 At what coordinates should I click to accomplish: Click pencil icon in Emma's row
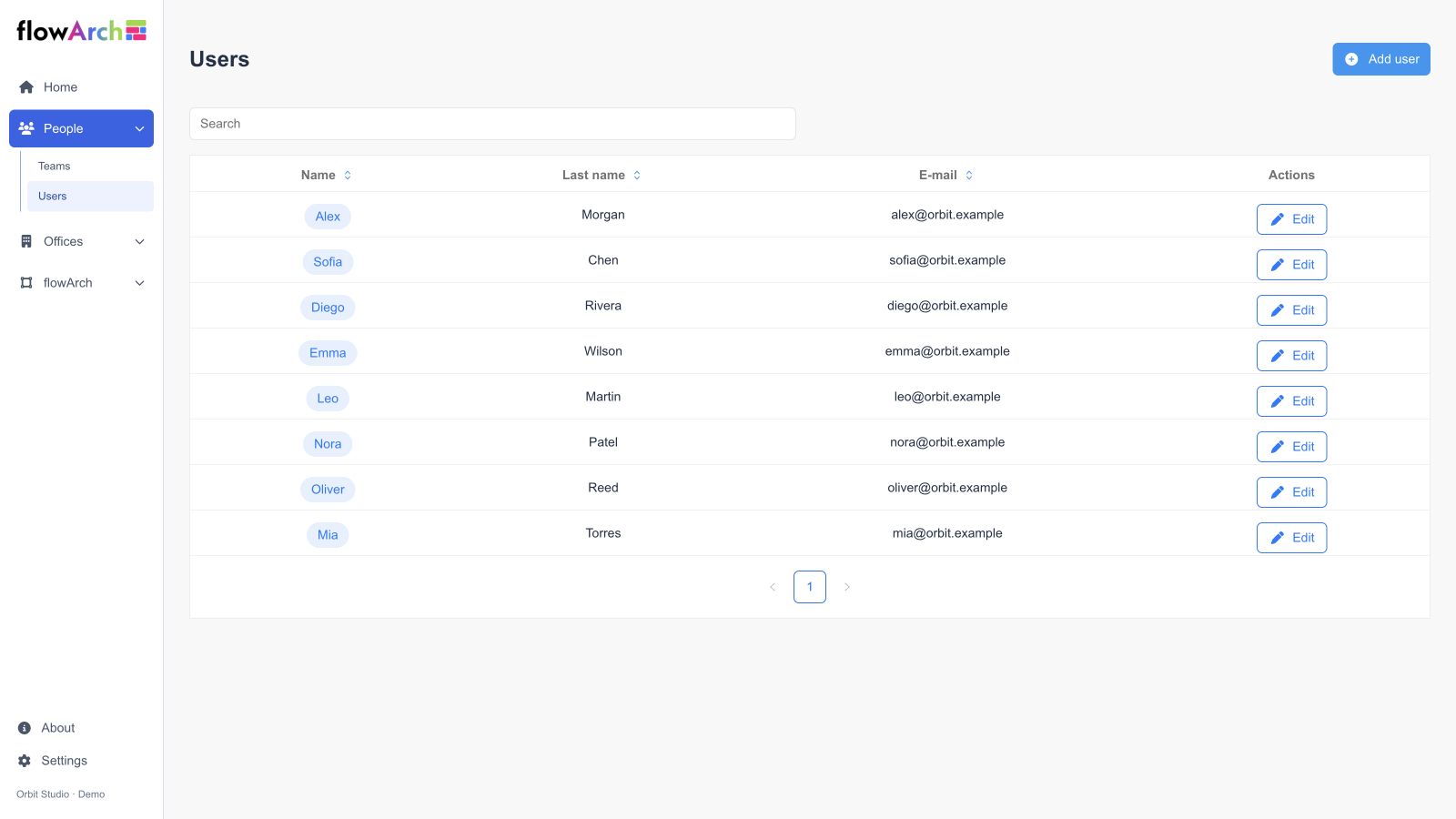1278,356
